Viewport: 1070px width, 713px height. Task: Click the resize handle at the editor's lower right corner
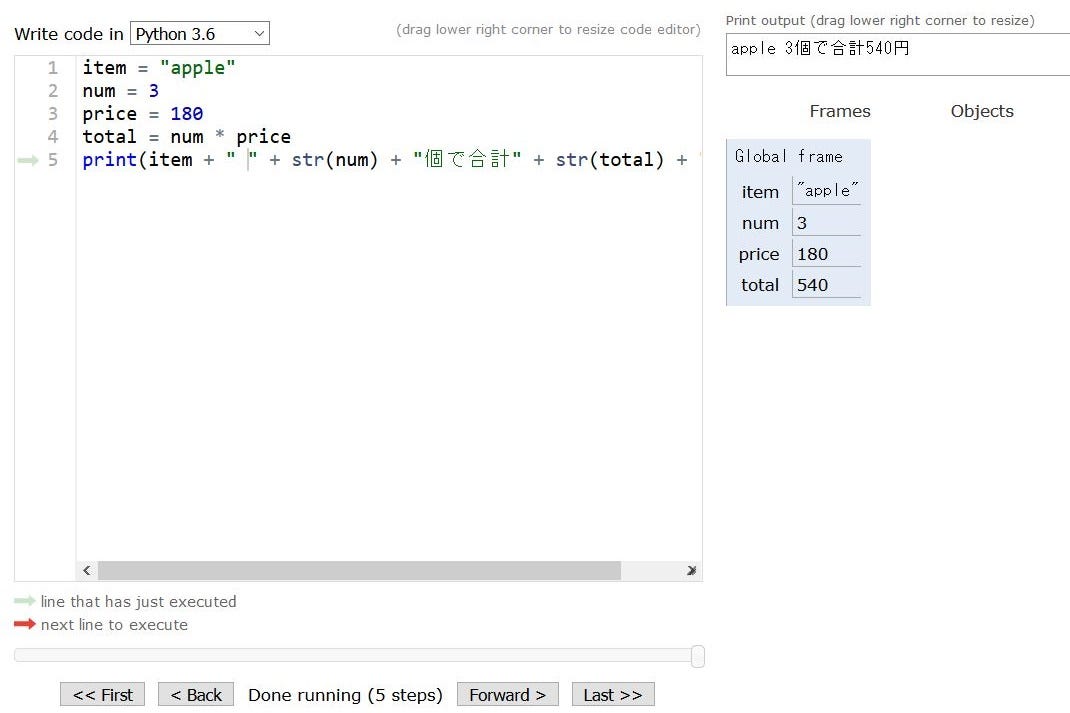[x=691, y=570]
